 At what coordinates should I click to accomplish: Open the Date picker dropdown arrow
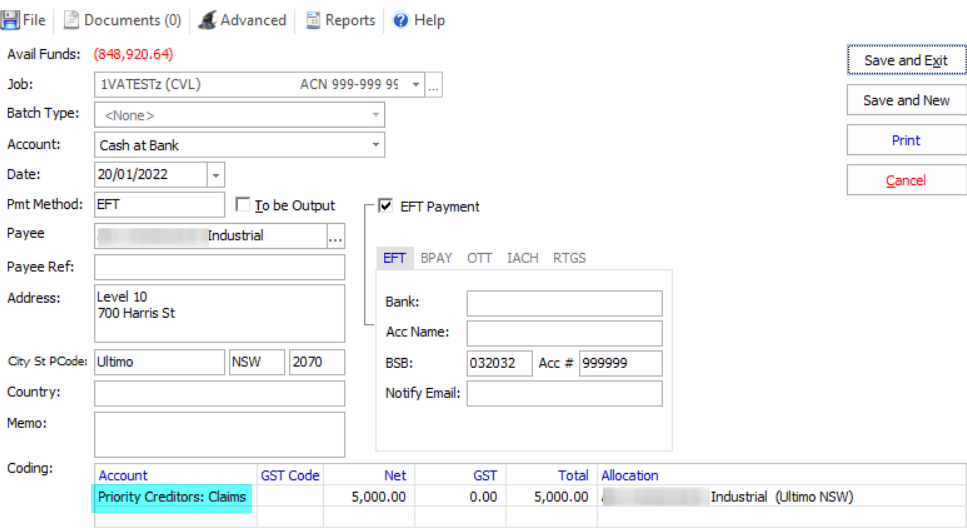[x=216, y=175]
